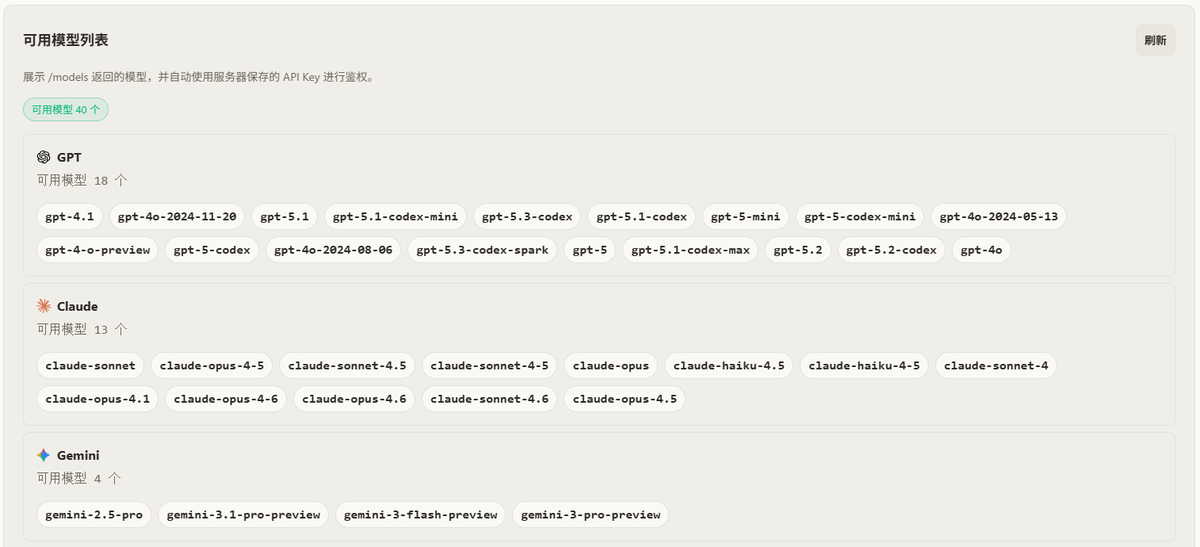
Task: Click the gemini-3.1-pro-preview chip
Action: coord(243,514)
